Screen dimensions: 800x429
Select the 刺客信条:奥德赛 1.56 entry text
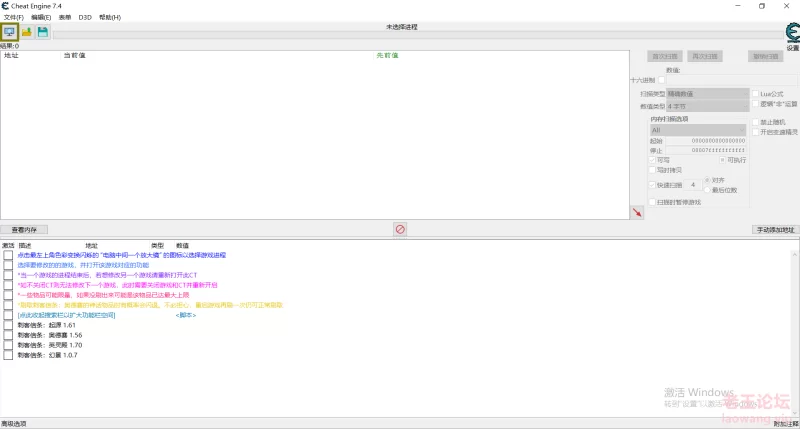[x=49, y=335]
